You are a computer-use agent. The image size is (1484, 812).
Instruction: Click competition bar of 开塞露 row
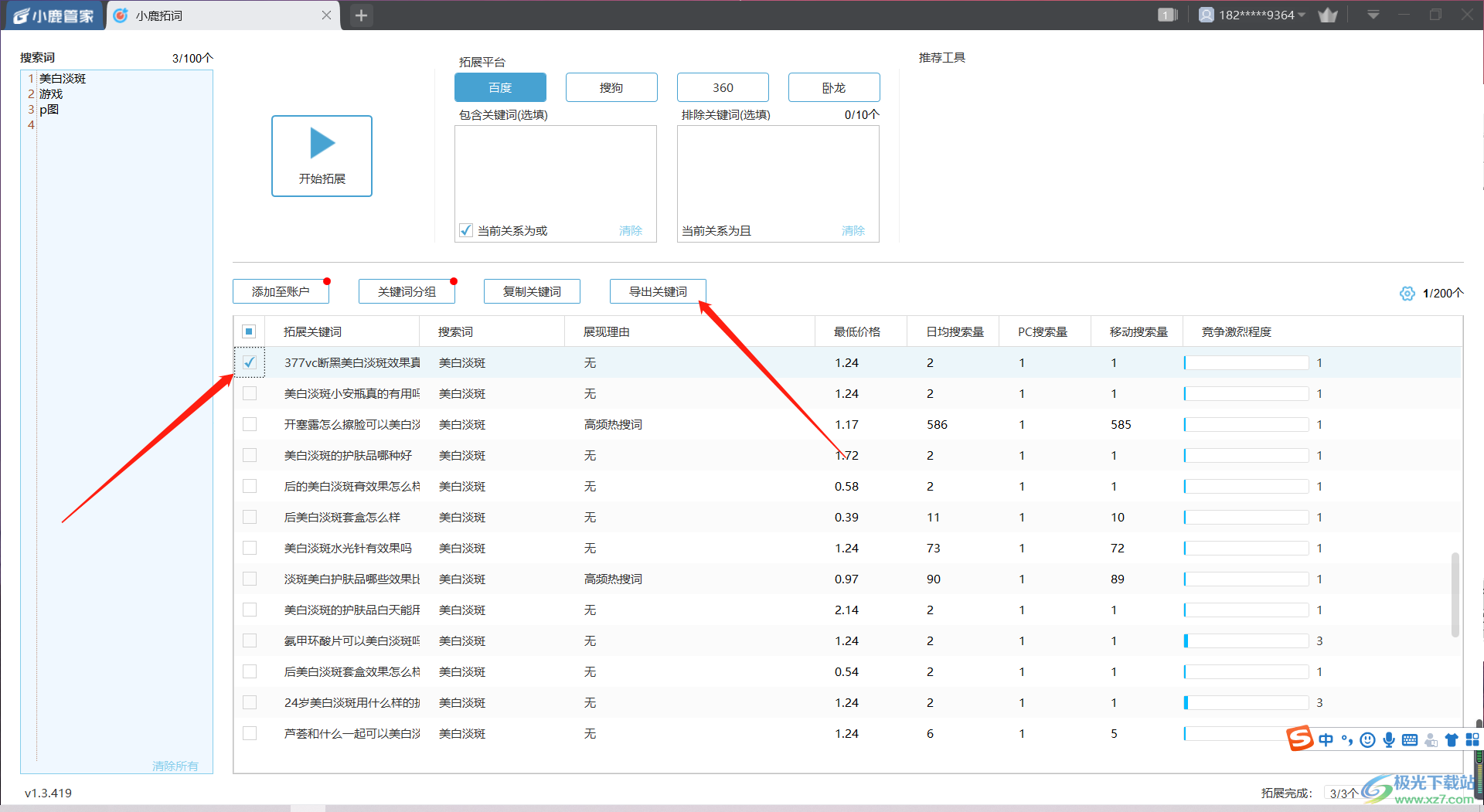click(1246, 424)
